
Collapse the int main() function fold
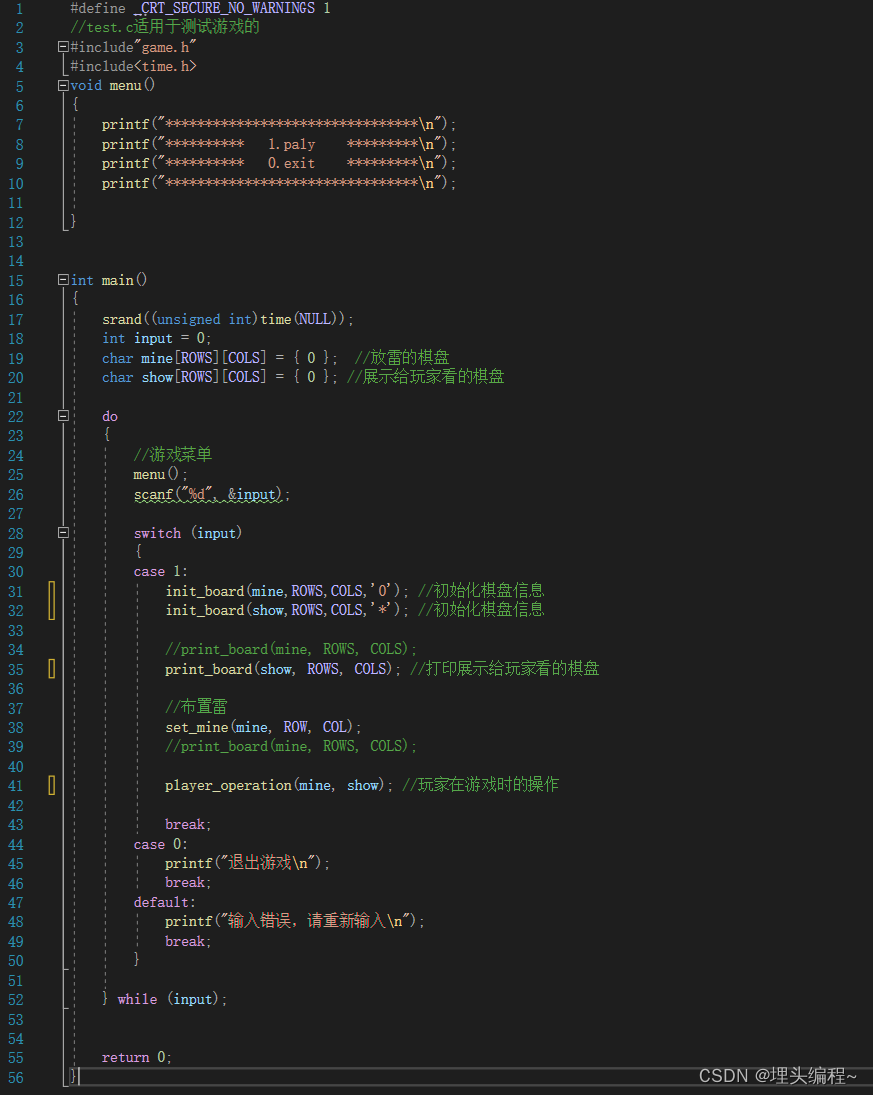pos(63,280)
